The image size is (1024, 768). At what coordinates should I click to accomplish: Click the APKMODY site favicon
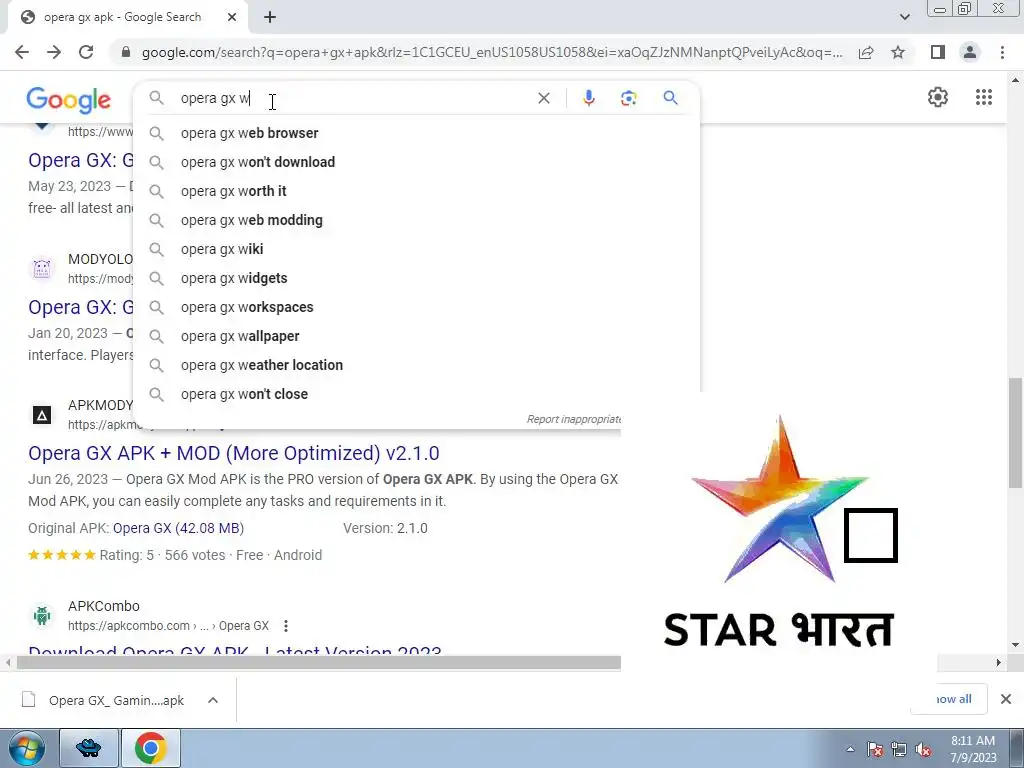pyautogui.click(x=42, y=415)
